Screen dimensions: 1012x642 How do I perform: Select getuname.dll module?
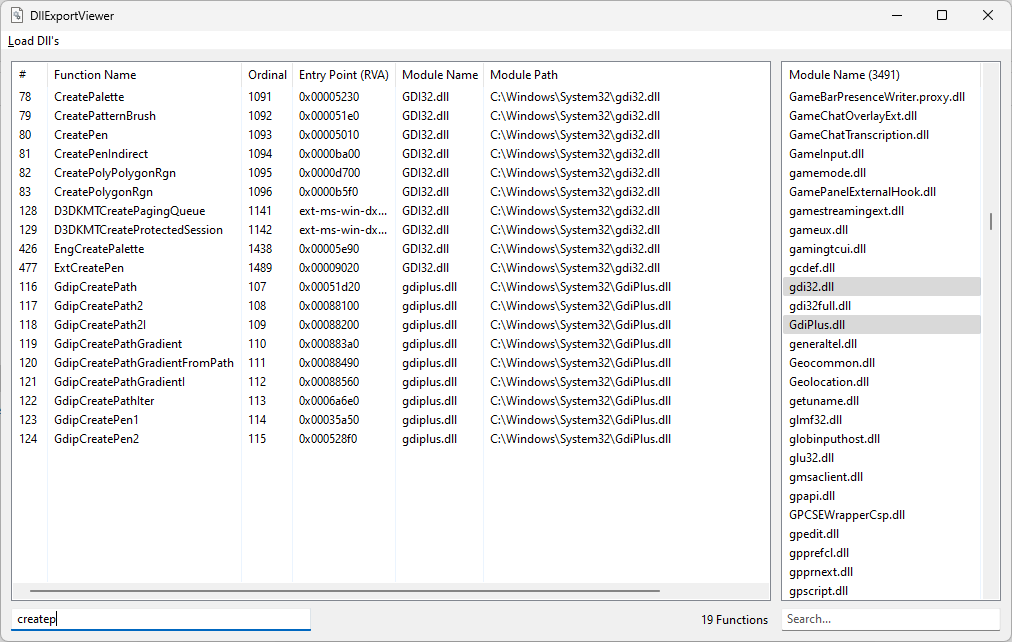coord(882,401)
